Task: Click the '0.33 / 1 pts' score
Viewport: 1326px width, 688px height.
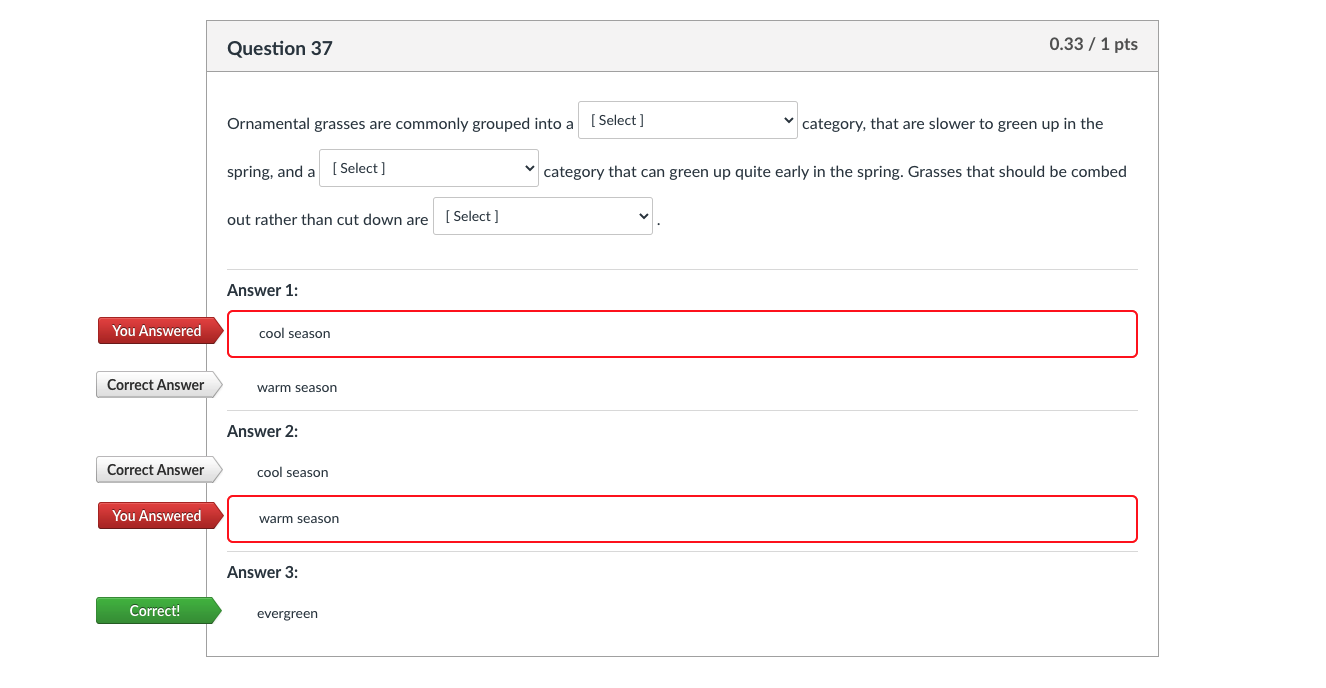Action: coord(1093,44)
